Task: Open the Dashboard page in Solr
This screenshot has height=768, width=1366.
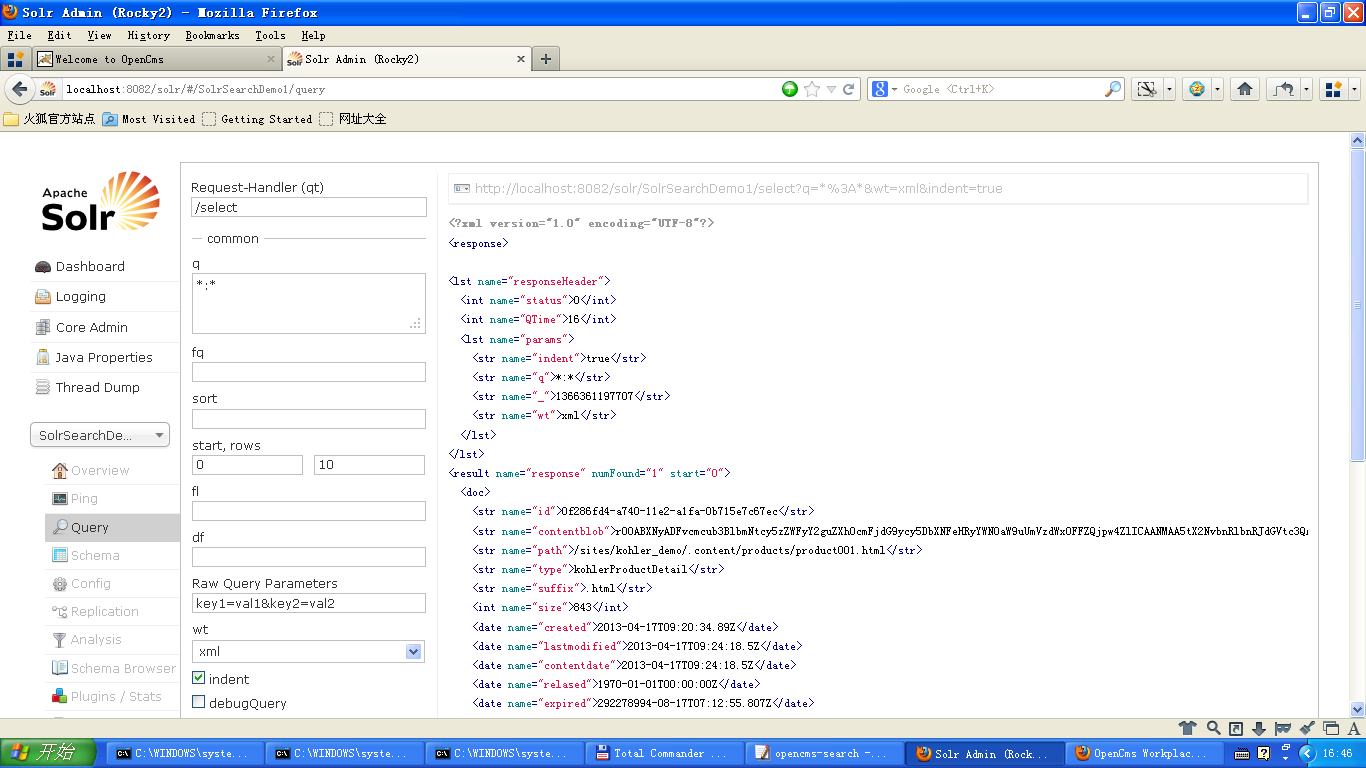Action: click(91, 266)
